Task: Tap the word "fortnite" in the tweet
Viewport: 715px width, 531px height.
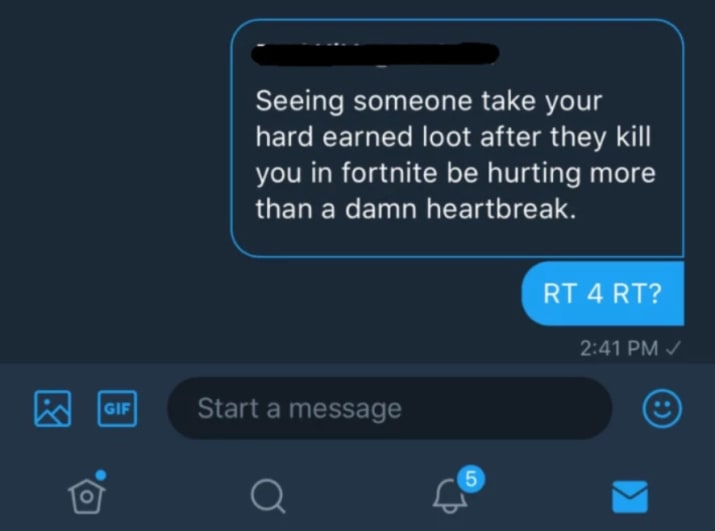Action: (x=389, y=173)
